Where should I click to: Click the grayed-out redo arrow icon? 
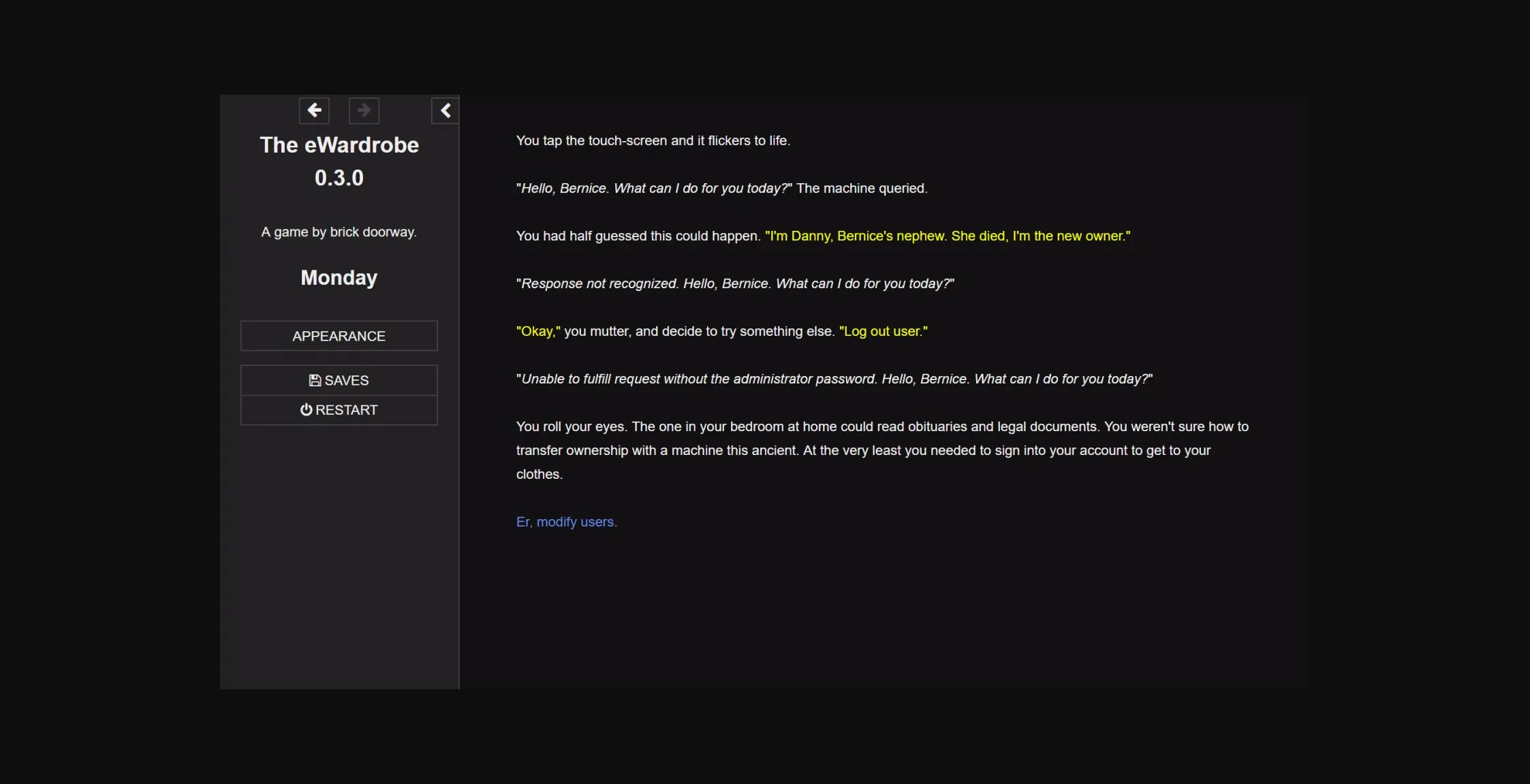coord(363,110)
